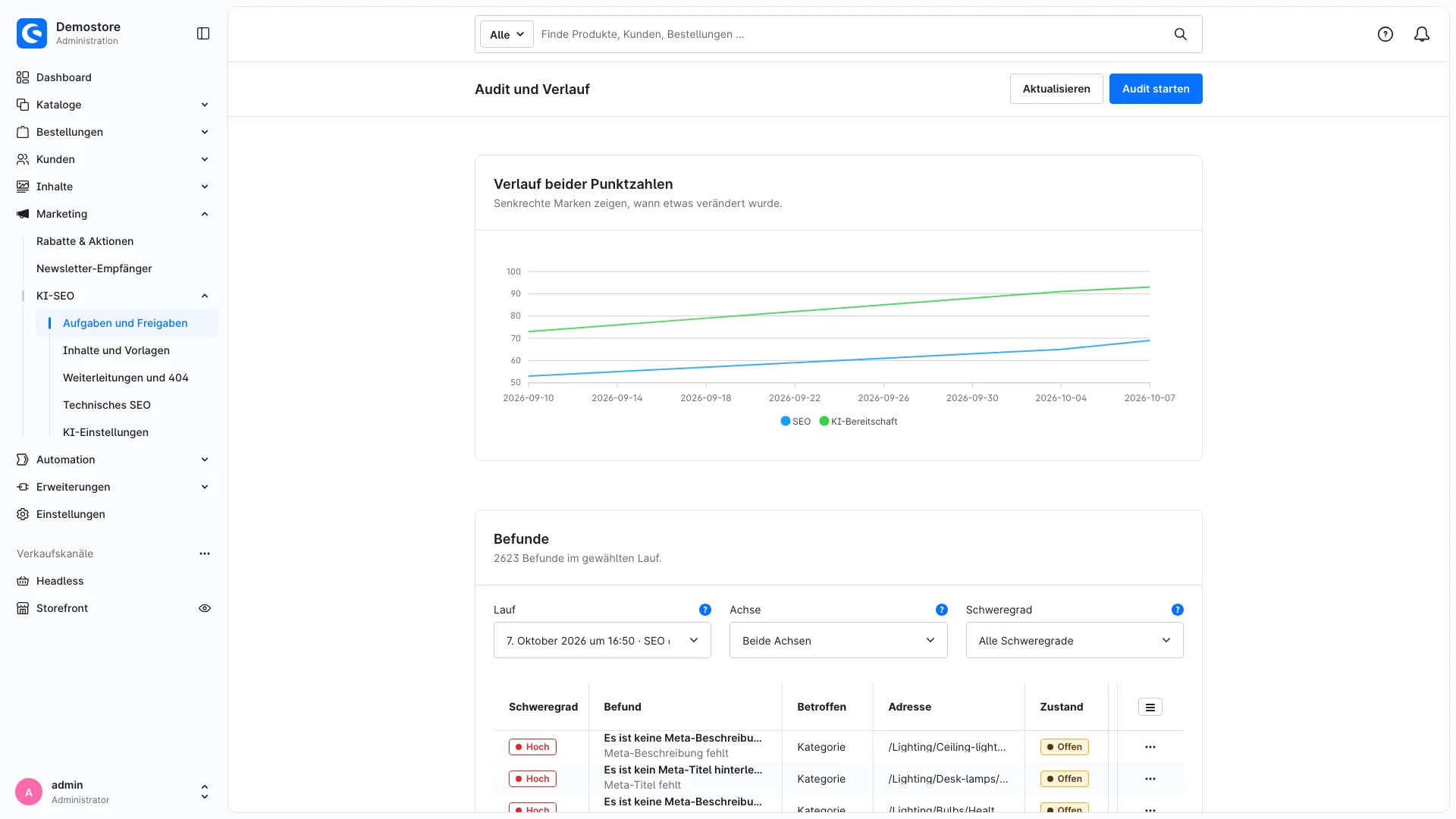Open the Lauf run dropdown
This screenshot has height=819, width=1456.
602,641
